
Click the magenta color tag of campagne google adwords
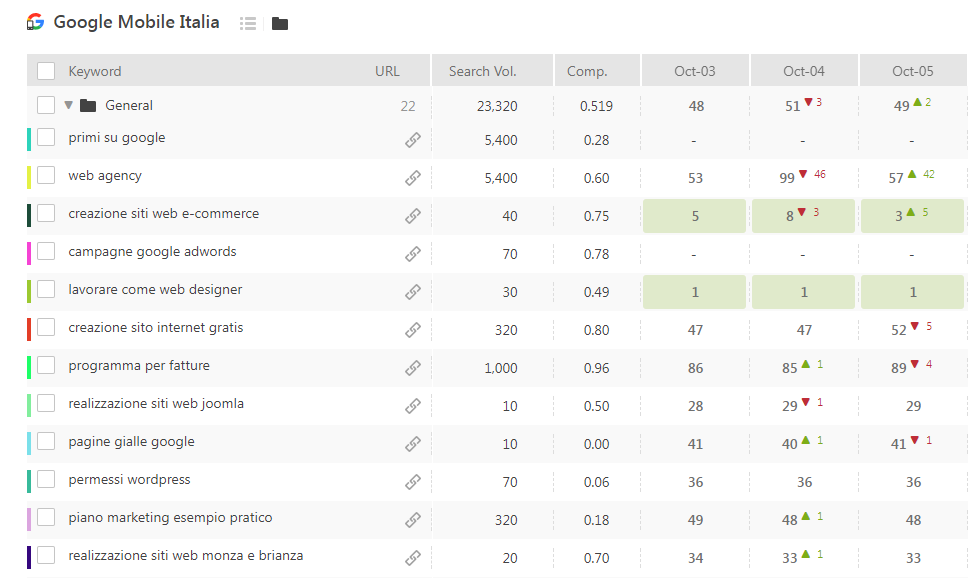click(x=29, y=253)
